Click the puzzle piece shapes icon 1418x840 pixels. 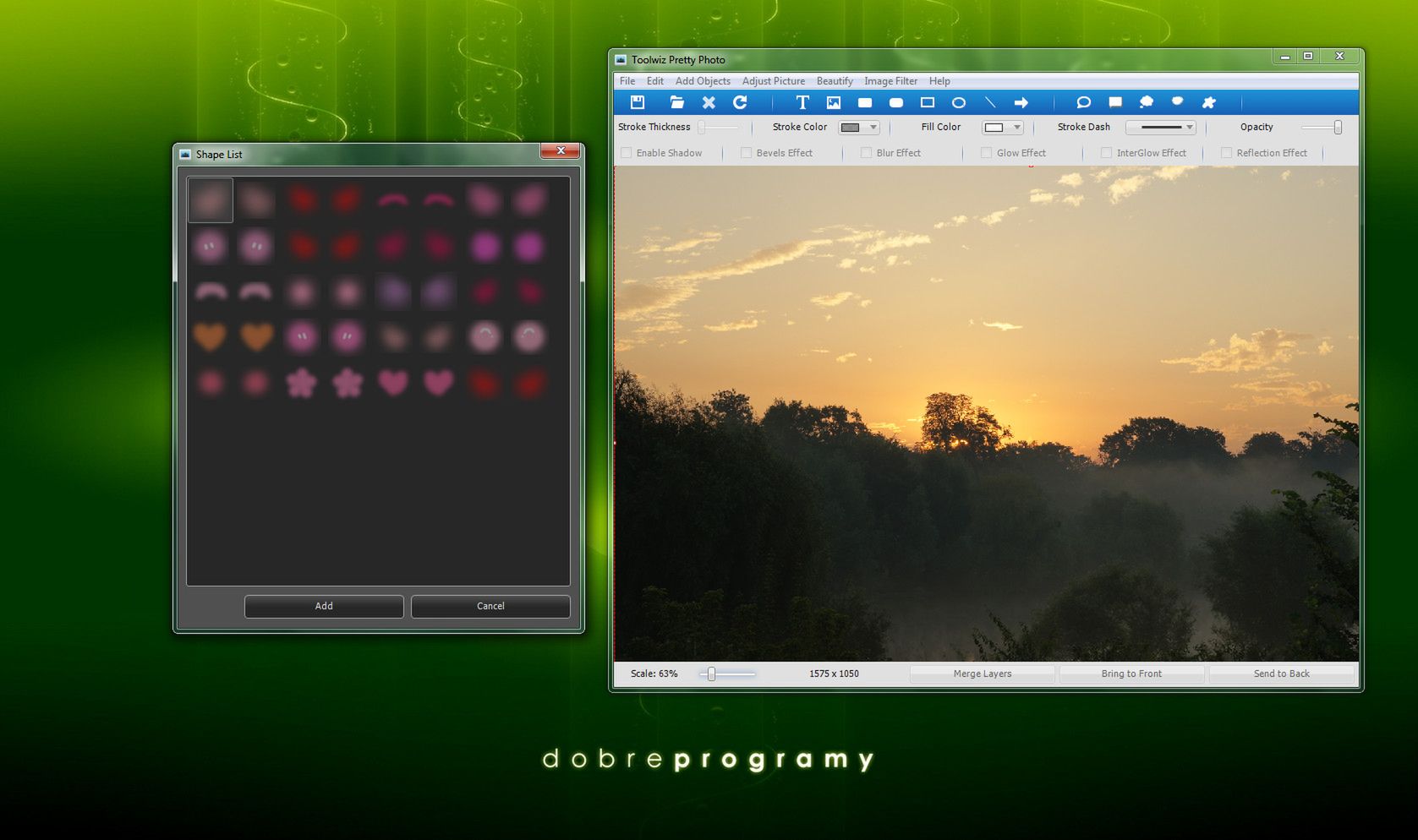[1209, 102]
